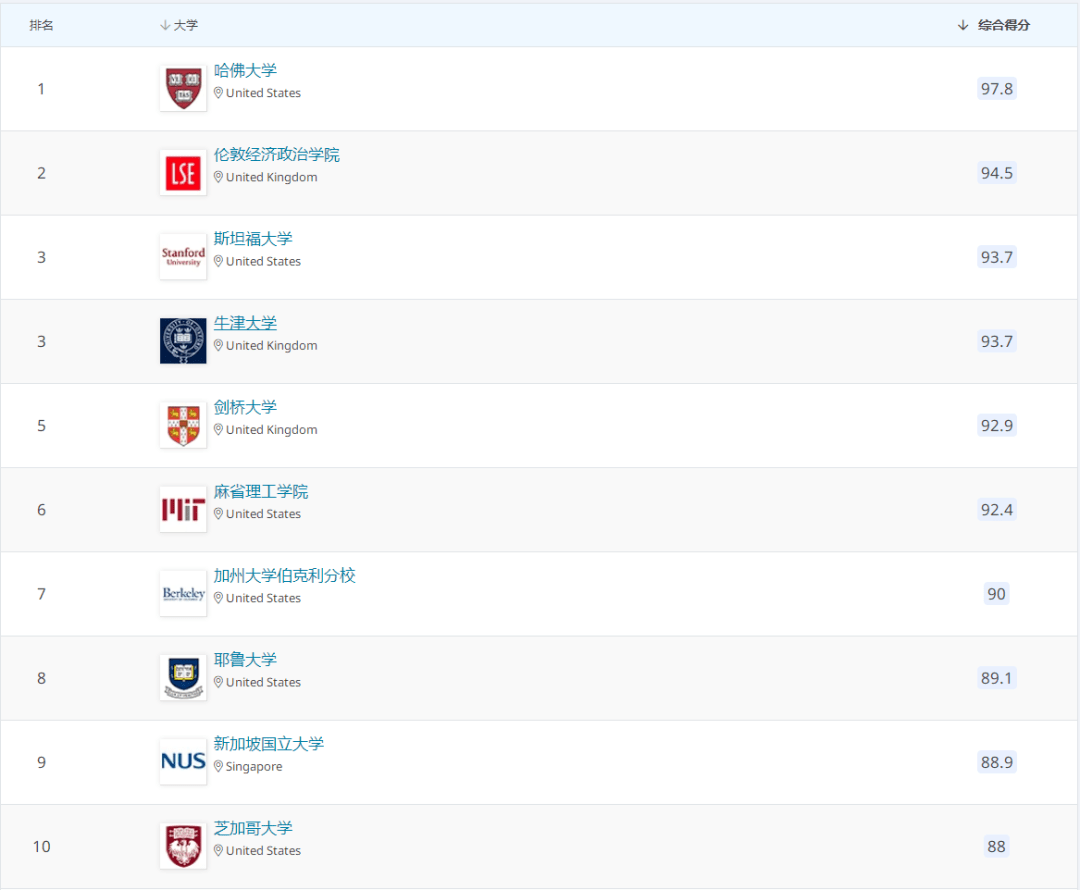Click the 大学 column header text
Image resolution: width=1080 pixels, height=890 pixels.
(x=186, y=25)
